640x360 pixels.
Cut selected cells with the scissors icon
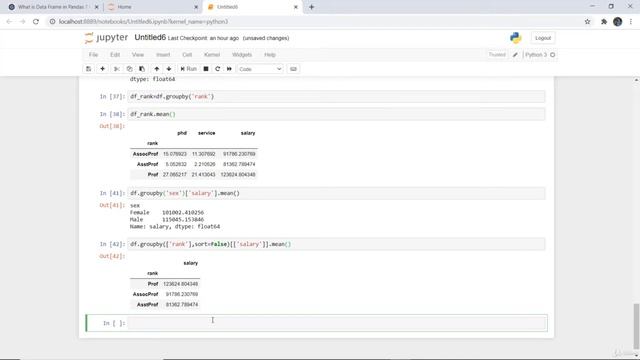(x=116, y=69)
